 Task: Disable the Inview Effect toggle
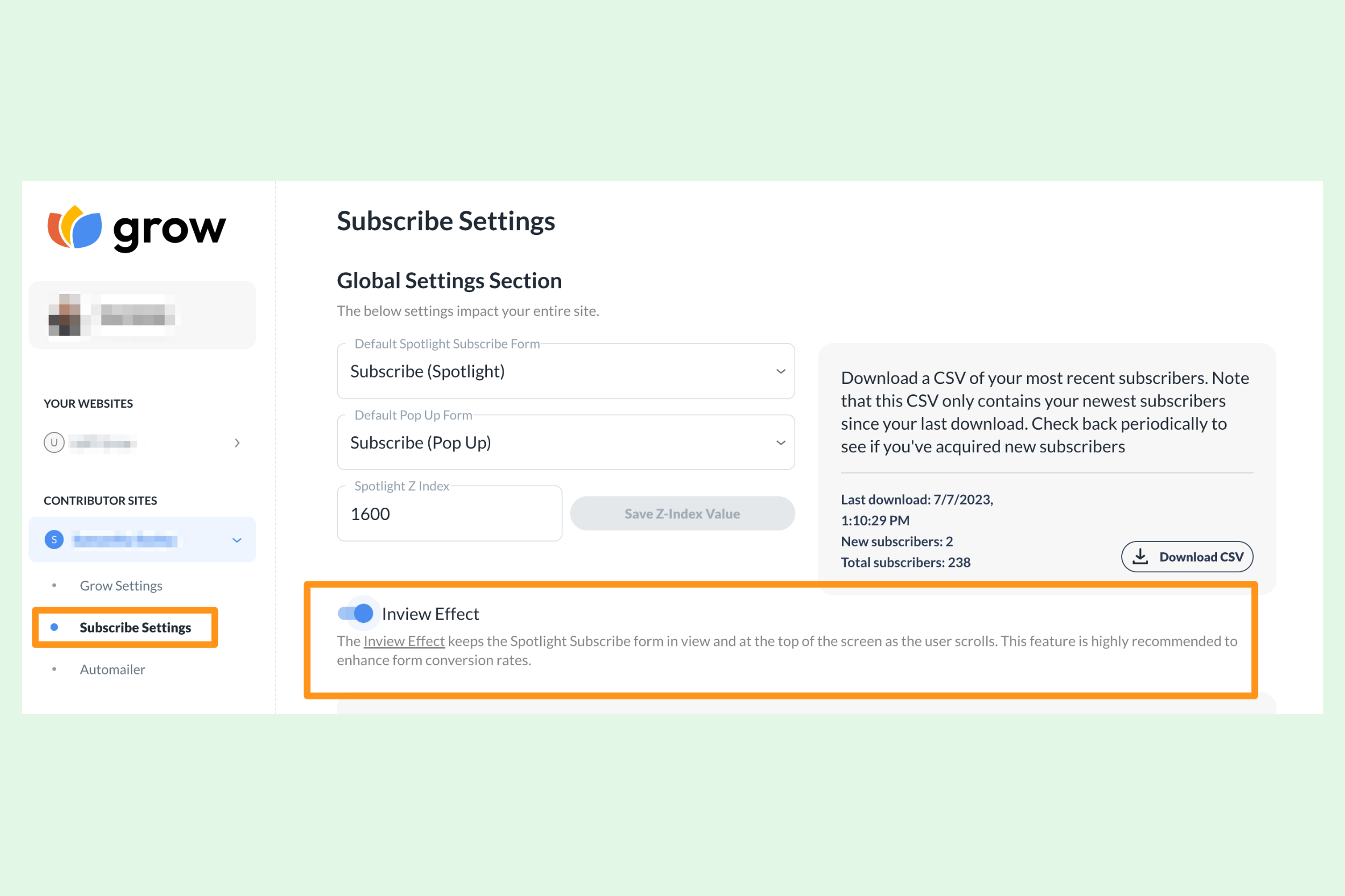[x=356, y=613]
